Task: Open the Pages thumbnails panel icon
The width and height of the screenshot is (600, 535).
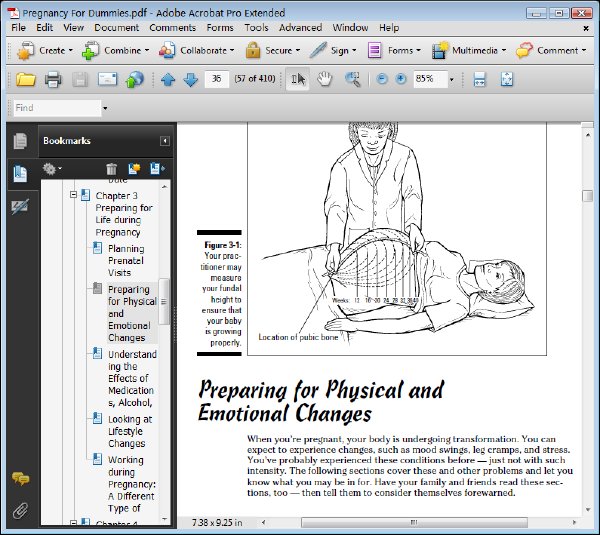Action: tap(20, 141)
